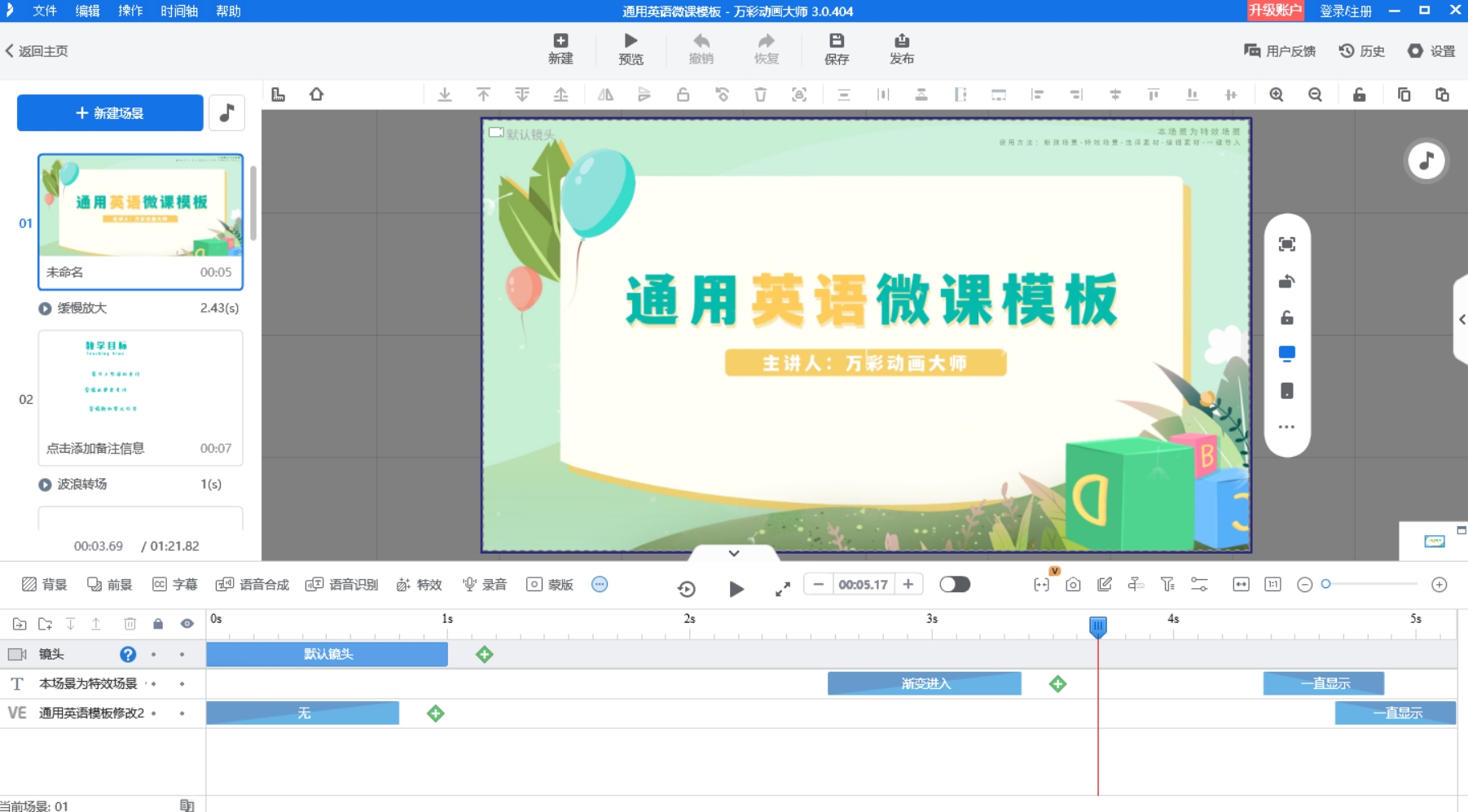Click the 保存 (Save) icon
This screenshot has height=812, width=1468.
(837, 41)
